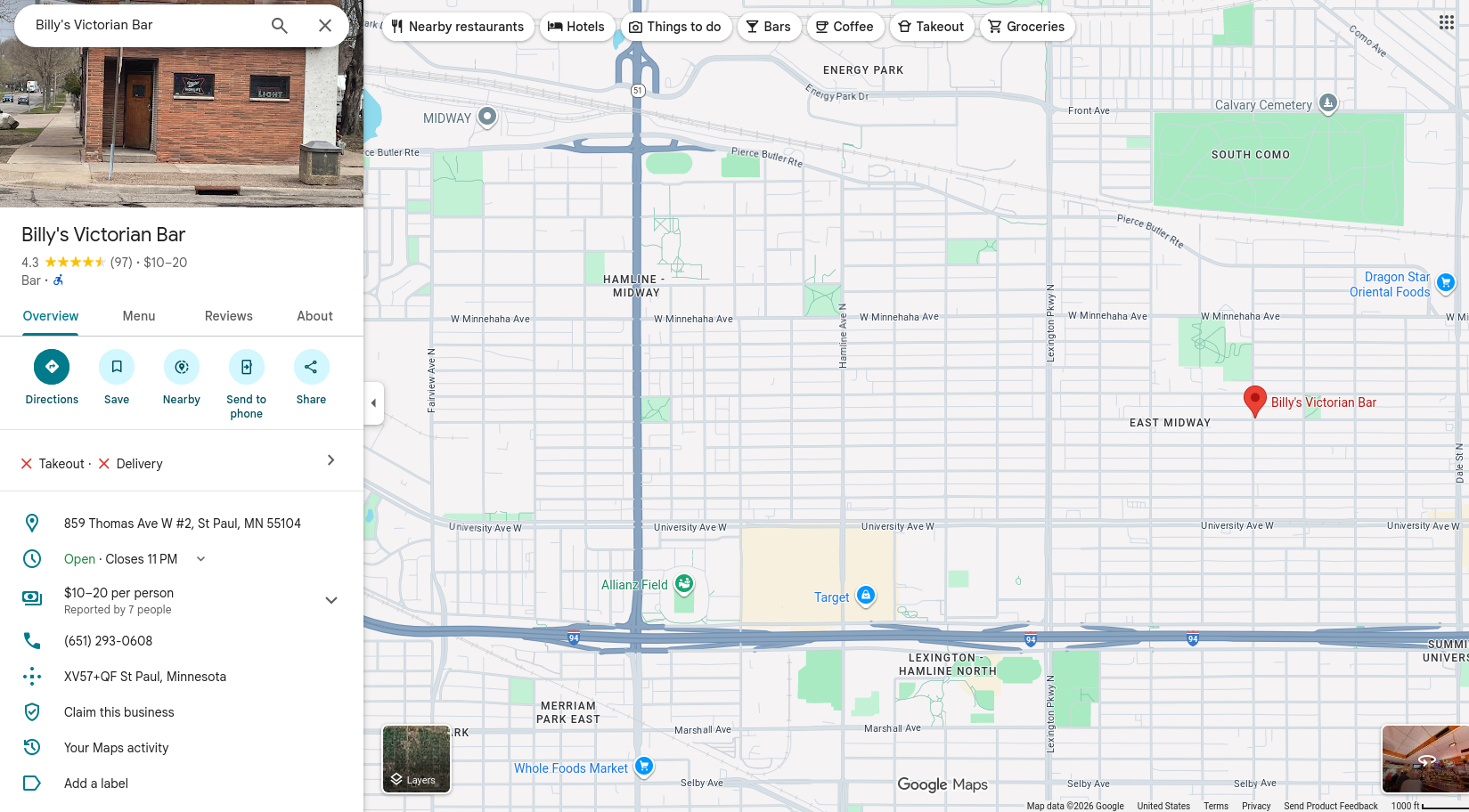Screen dimensions: 1469x812
Task: Open the Menu tab
Action: [x=139, y=316]
